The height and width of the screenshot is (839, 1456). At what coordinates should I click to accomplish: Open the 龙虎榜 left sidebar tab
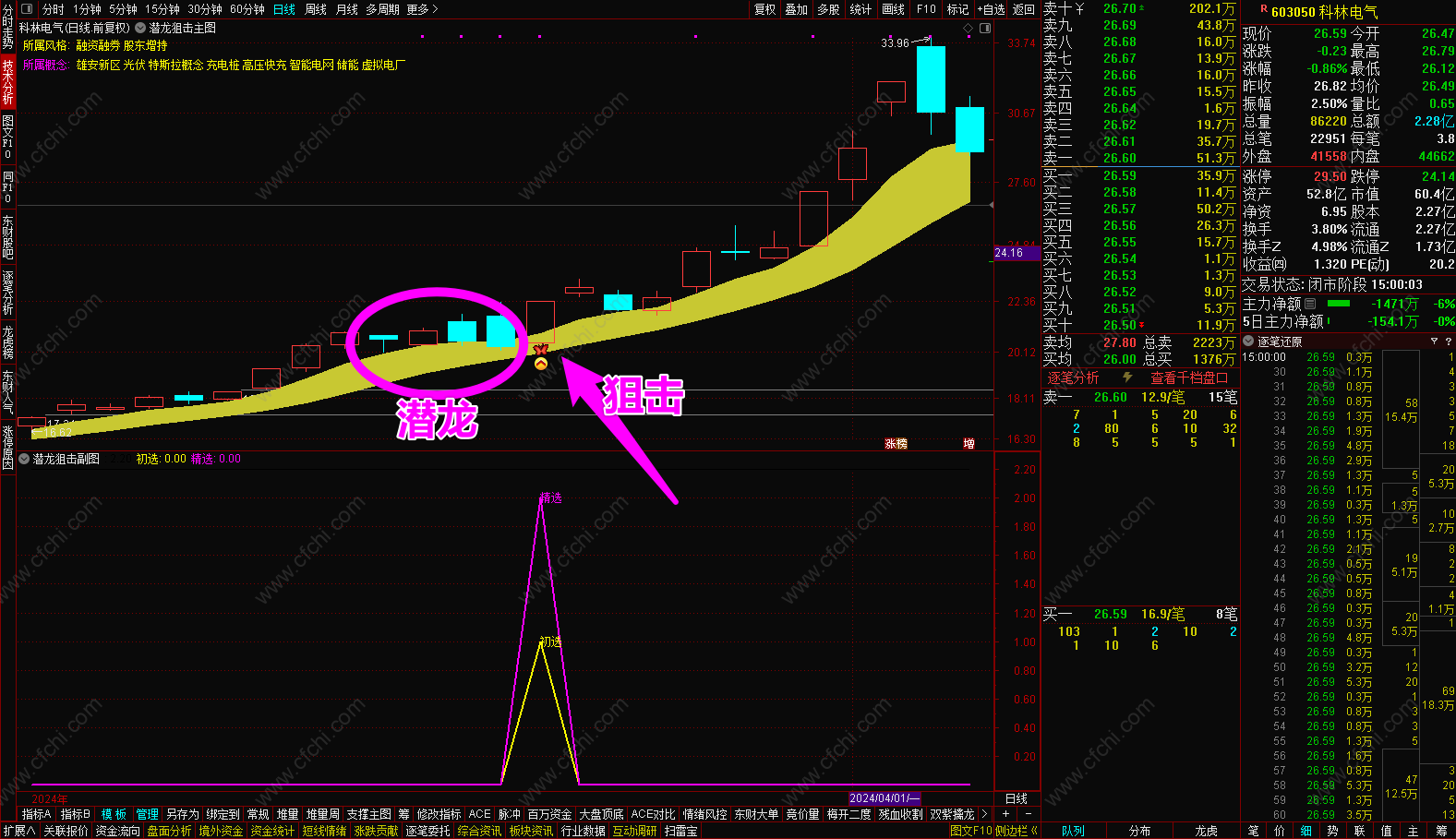click(7, 342)
